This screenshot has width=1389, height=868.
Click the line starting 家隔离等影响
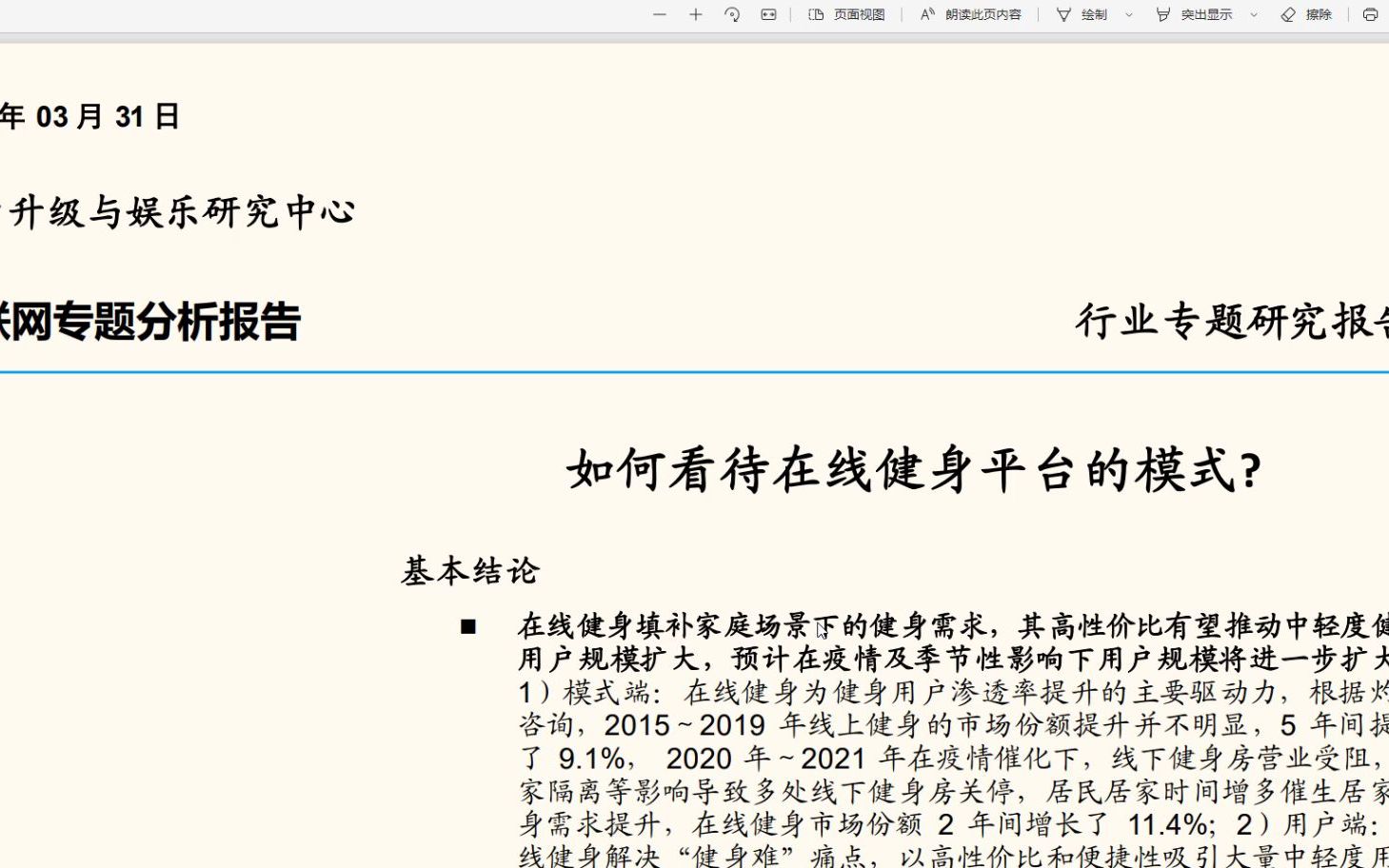(953, 791)
